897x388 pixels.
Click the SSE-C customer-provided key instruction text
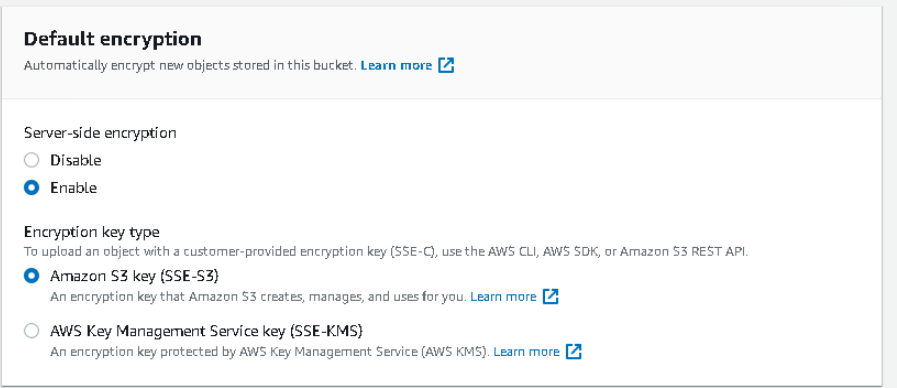click(x=386, y=251)
